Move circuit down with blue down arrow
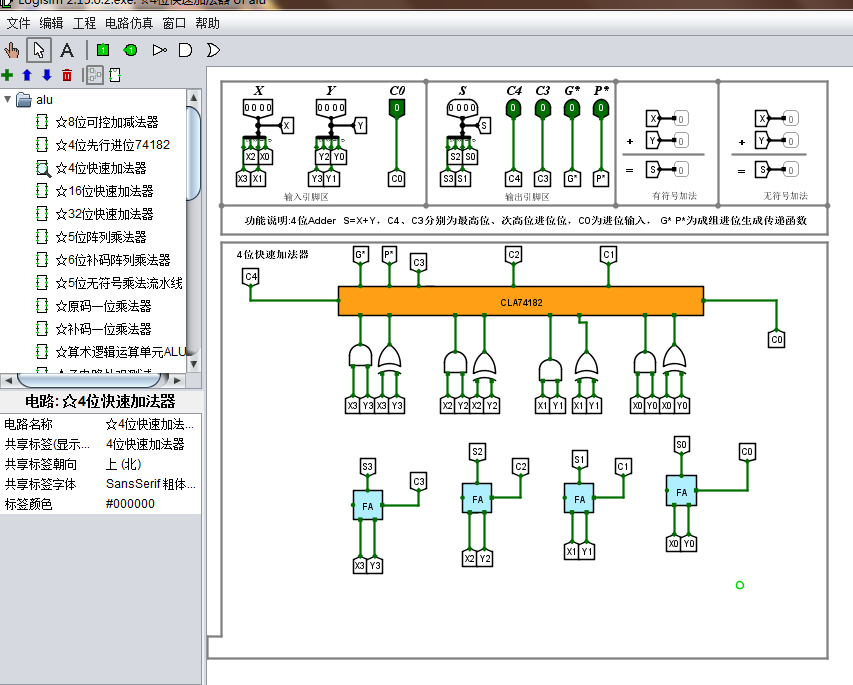Screen dimensions: 853x685 (x=47, y=75)
